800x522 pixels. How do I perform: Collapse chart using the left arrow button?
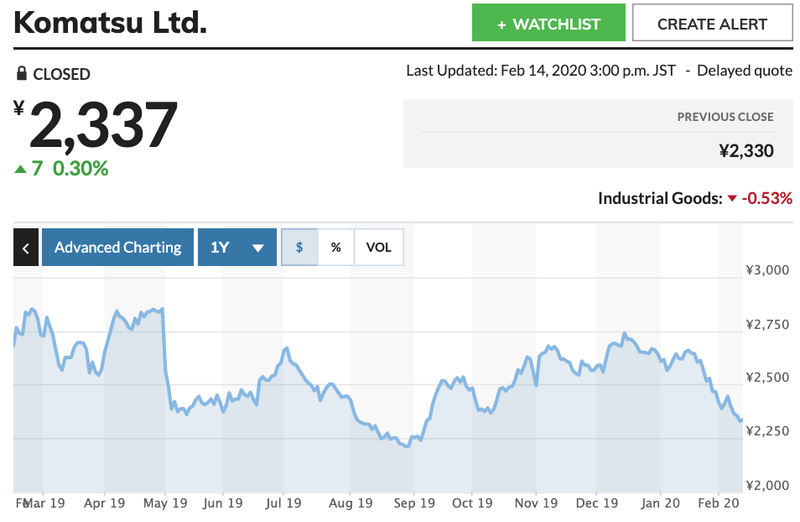26,247
